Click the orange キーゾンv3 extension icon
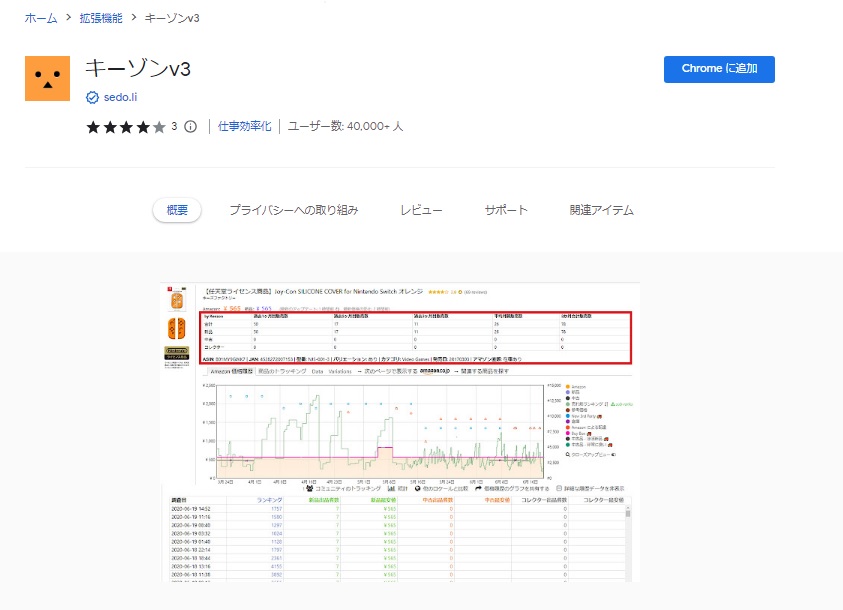 pyautogui.click(x=47, y=78)
